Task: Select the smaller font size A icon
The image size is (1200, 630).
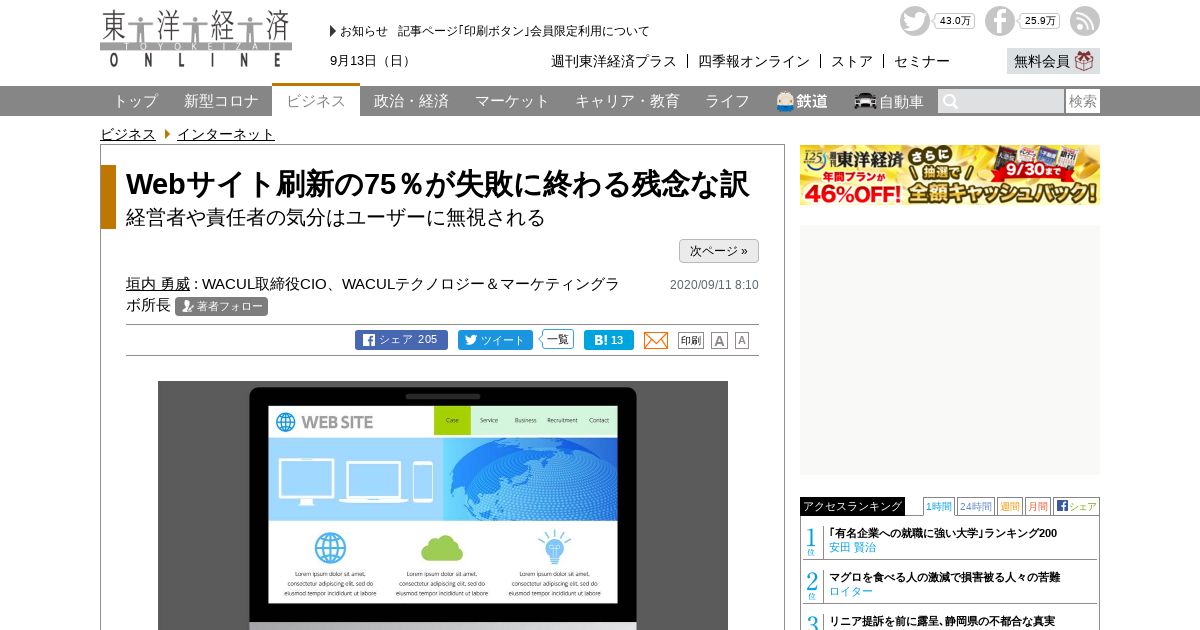Action: pos(742,340)
